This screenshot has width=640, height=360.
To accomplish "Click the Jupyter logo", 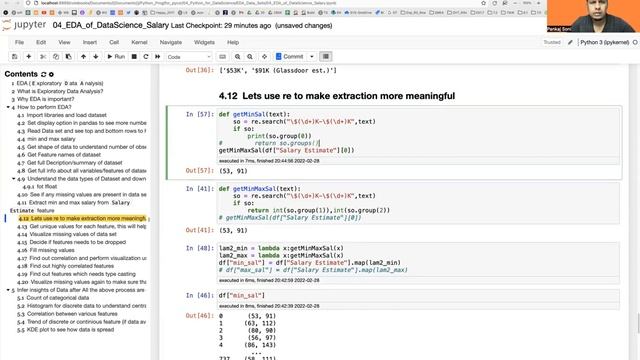I will [24, 25].
